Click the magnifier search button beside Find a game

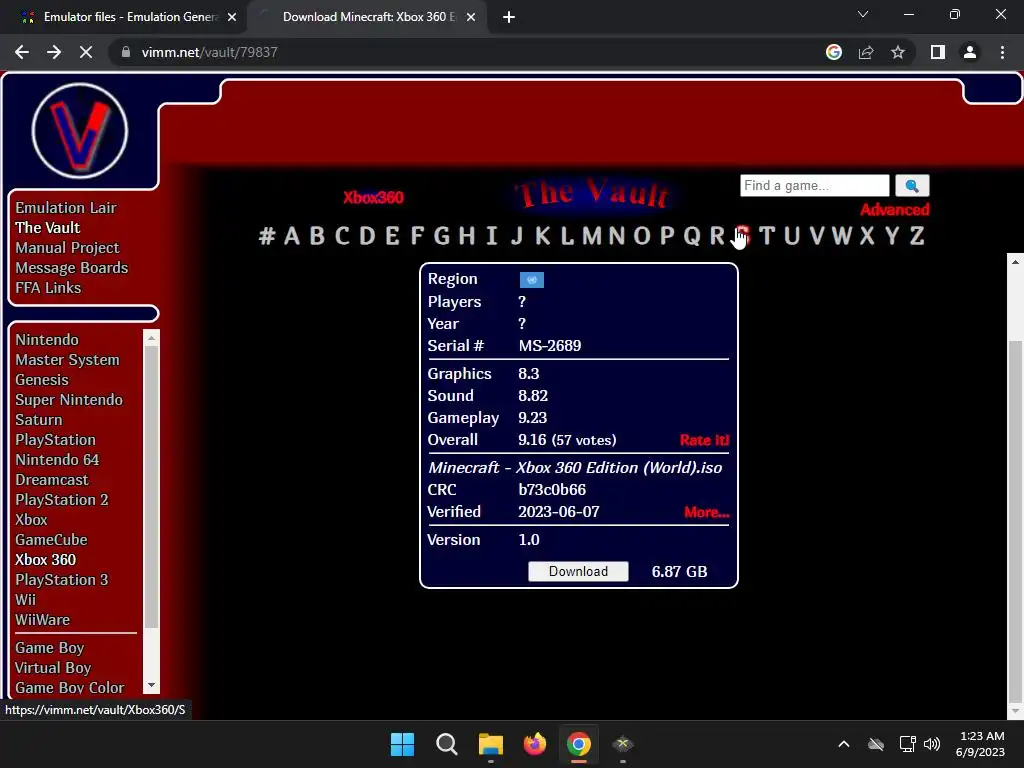point(912,185)
